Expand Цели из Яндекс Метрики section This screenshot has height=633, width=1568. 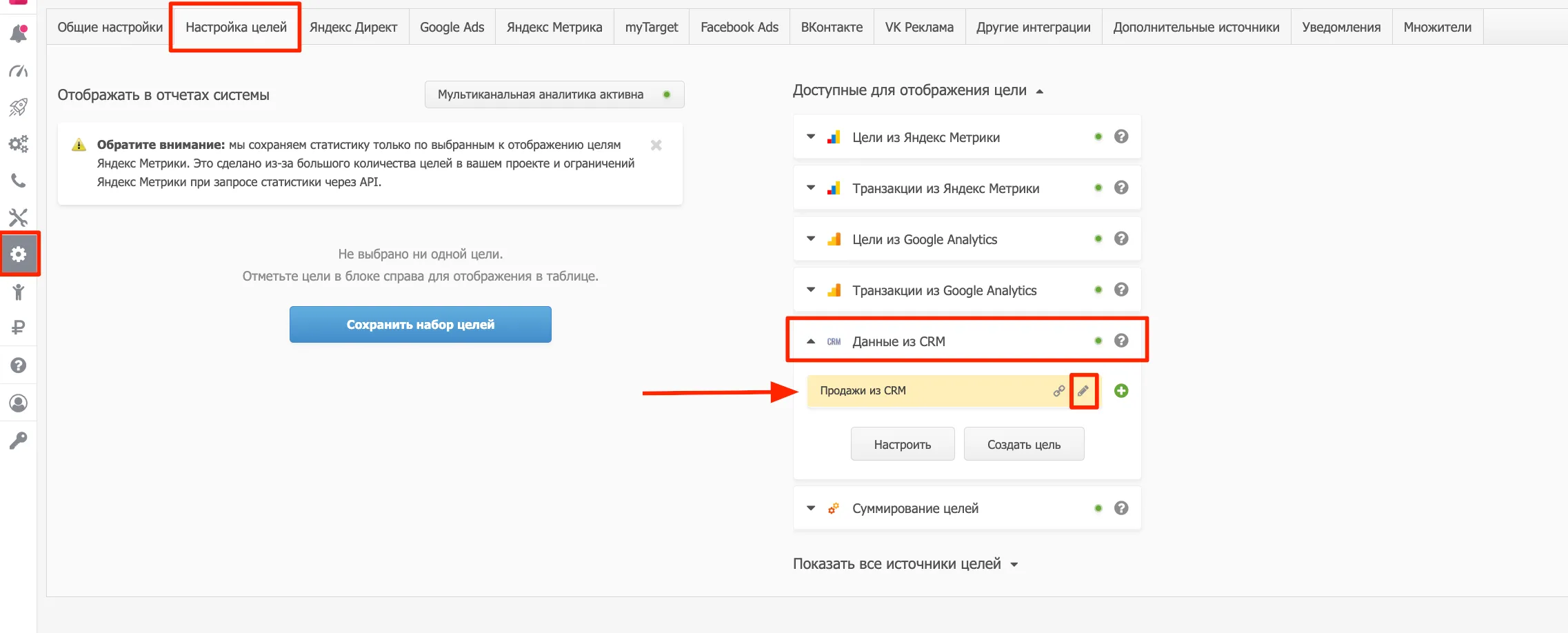point(811,137)
